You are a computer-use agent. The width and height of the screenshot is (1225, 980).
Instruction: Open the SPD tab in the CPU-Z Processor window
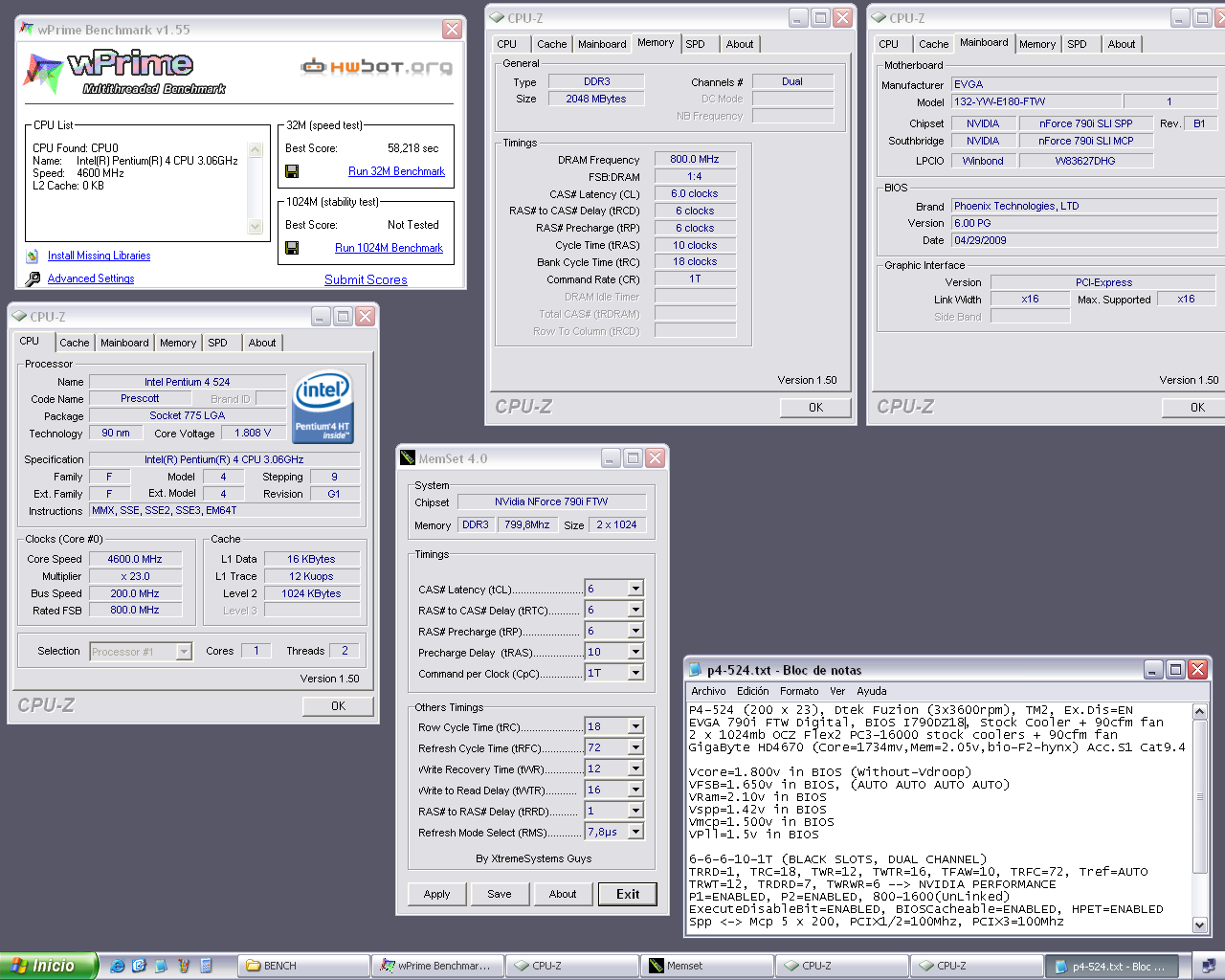click(218, 343)
